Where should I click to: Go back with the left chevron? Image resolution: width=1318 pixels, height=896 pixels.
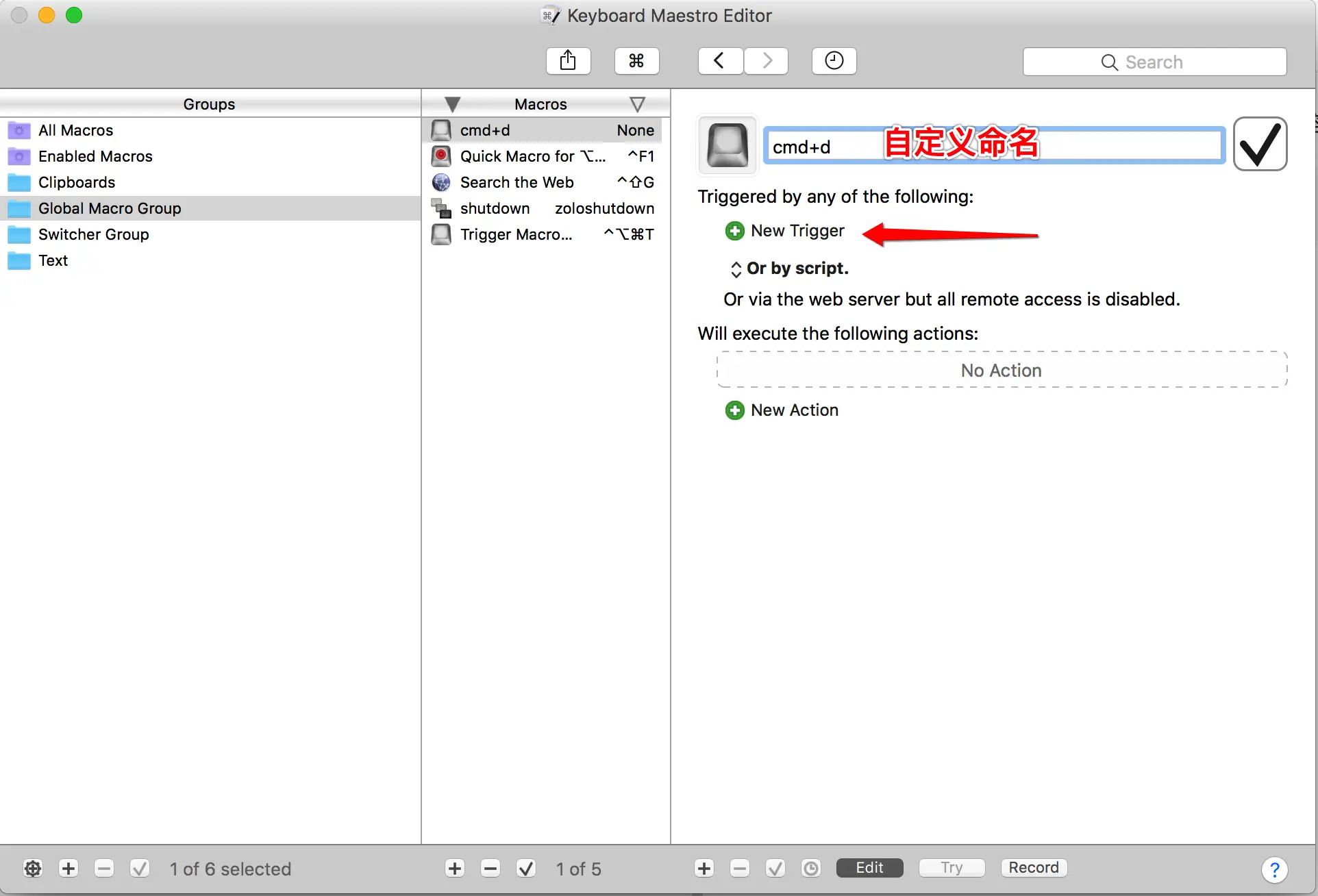(x=720, y=61)
